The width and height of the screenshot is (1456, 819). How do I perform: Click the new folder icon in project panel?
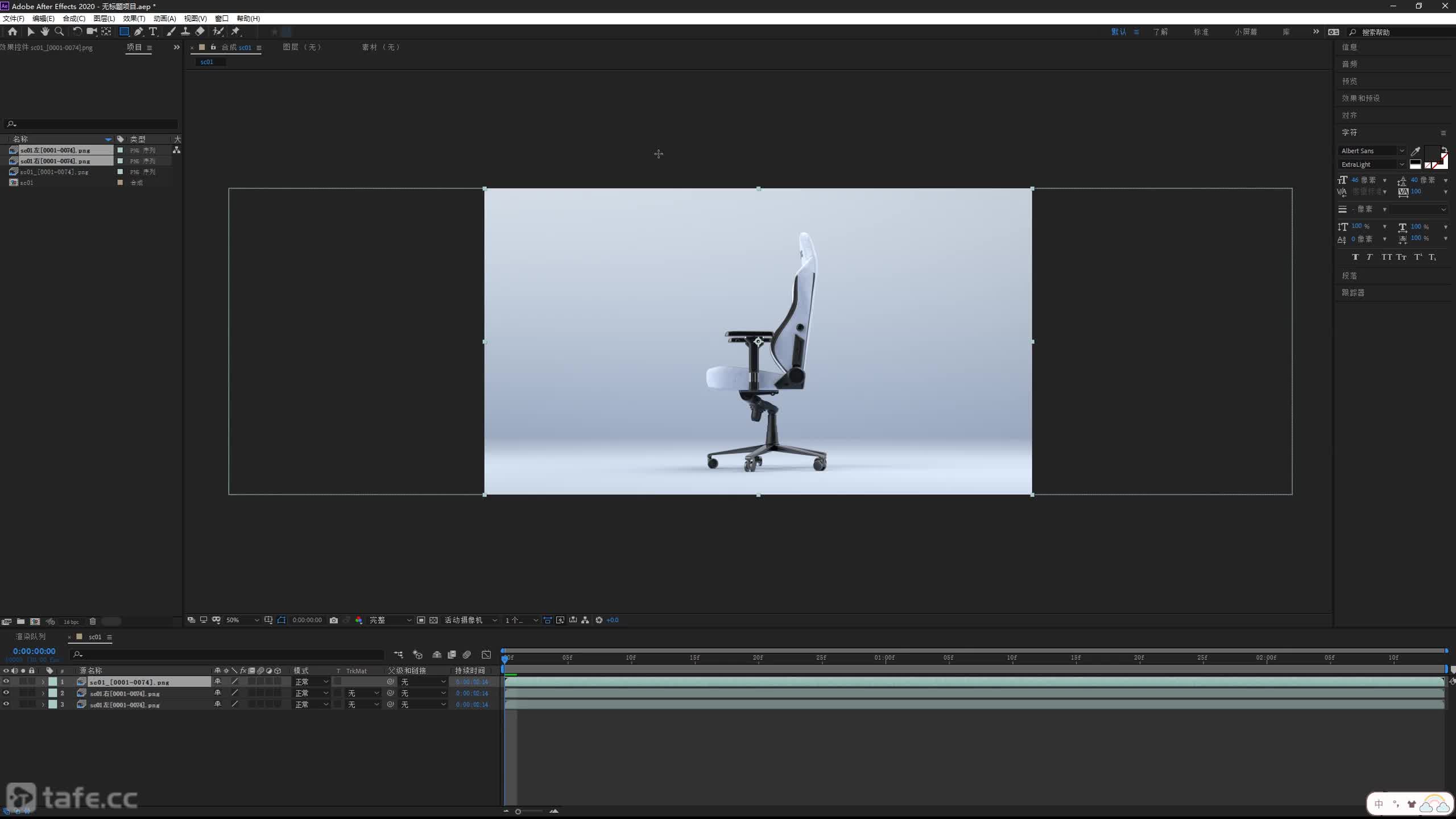(x=20, y=622)
